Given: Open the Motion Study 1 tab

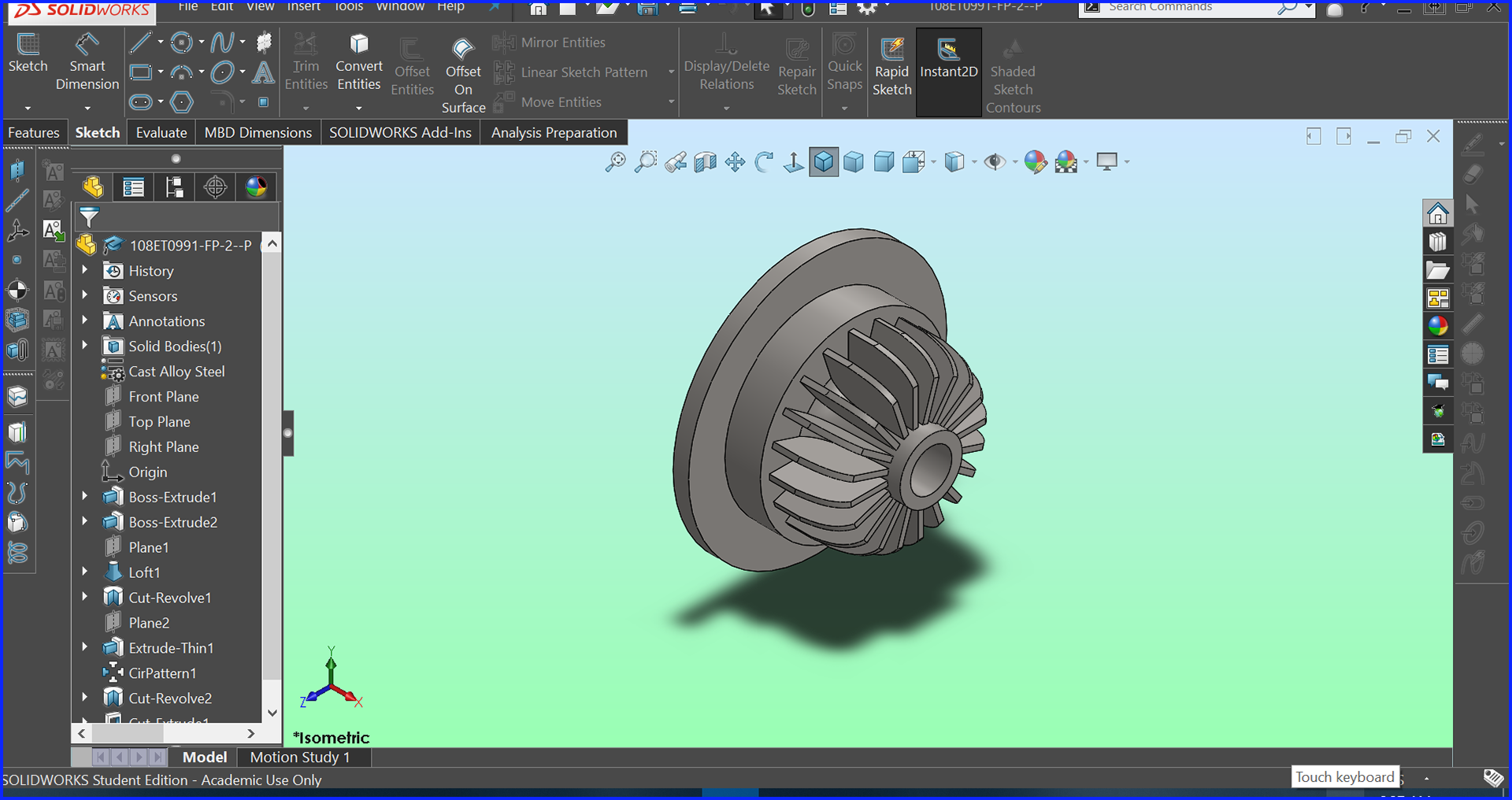Looking at the screenshot, I should tap(300, 757).
